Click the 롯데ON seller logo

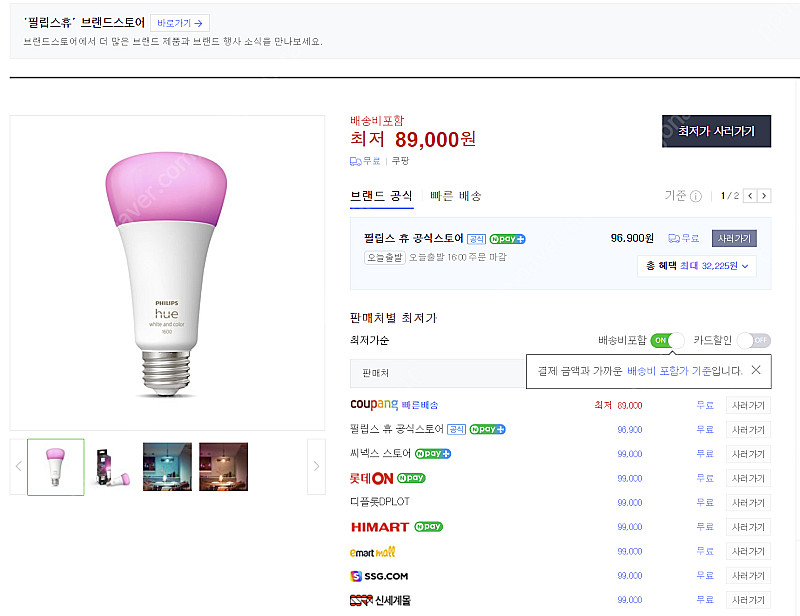(x=371, y=478)
